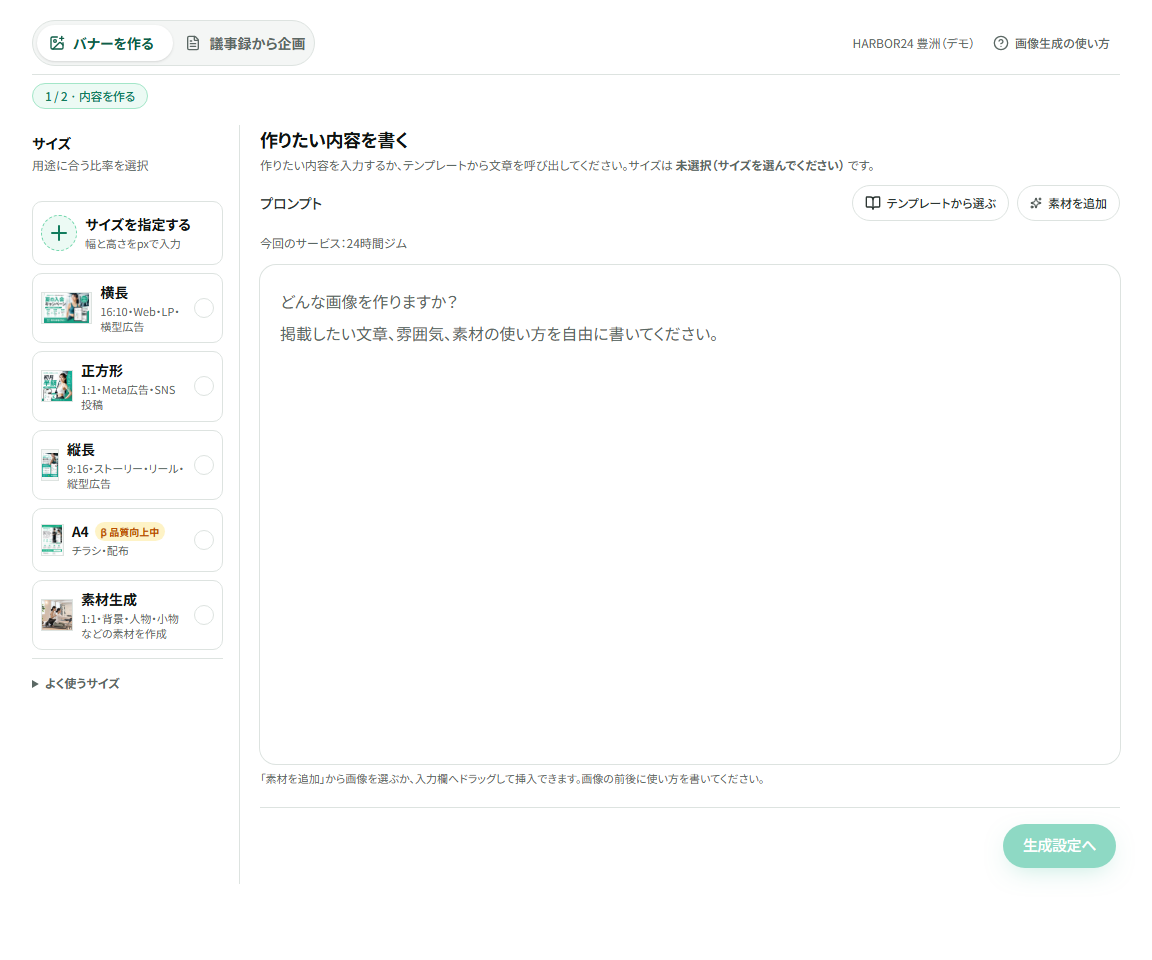Open 画像生成の使い方 help link
Screen dimensions: 1152x960
1051,43
